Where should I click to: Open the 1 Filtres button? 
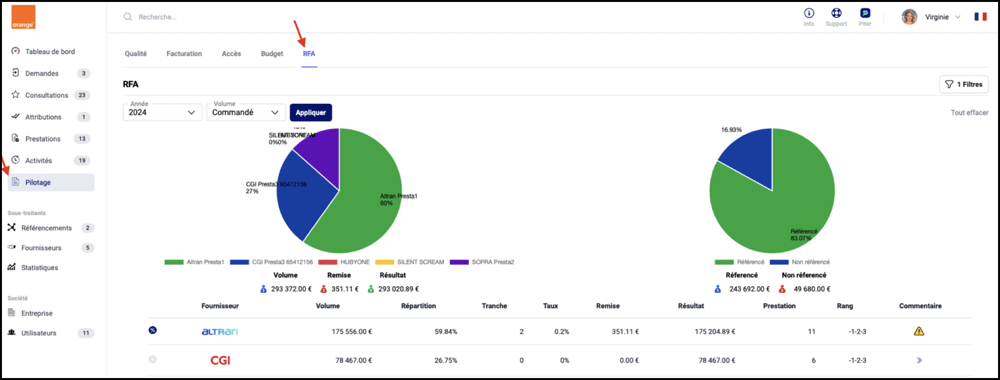coord(964,84)
